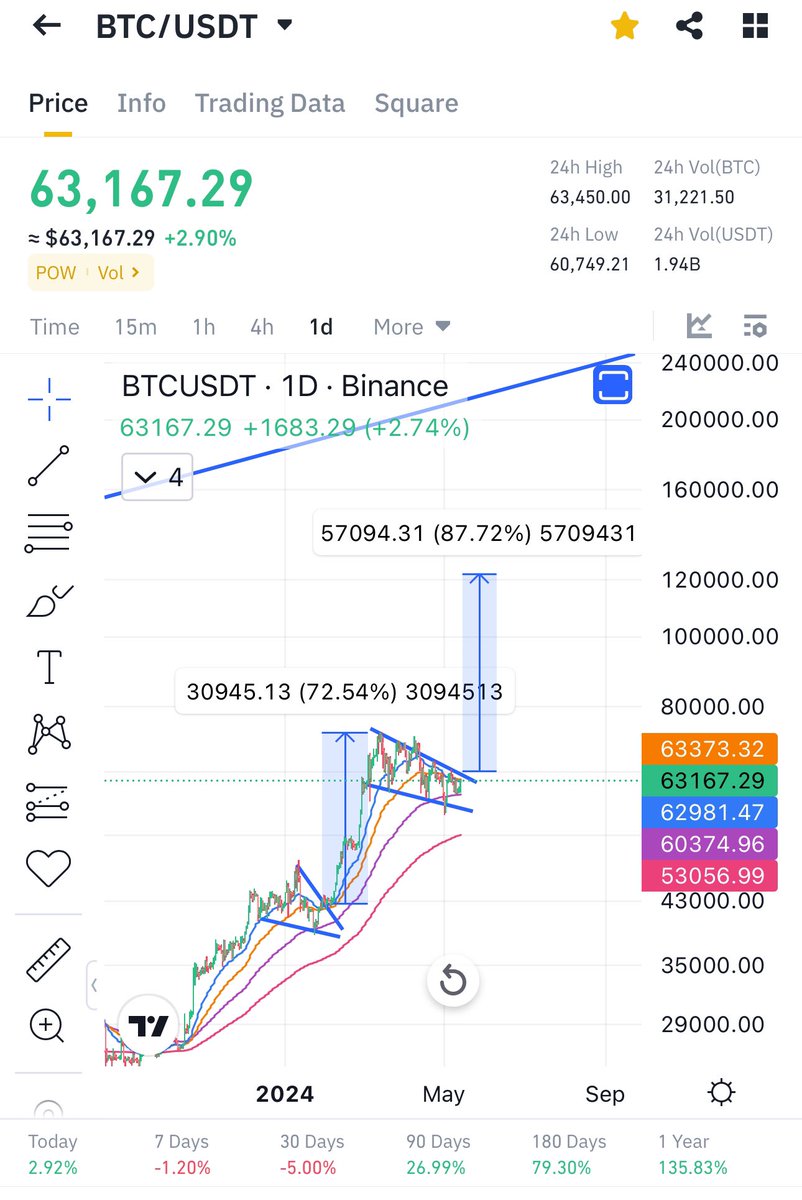Tap the Today 2.92% performance
The width and height of the screenshot is (802, 1200).
(x=53, y=1154)
